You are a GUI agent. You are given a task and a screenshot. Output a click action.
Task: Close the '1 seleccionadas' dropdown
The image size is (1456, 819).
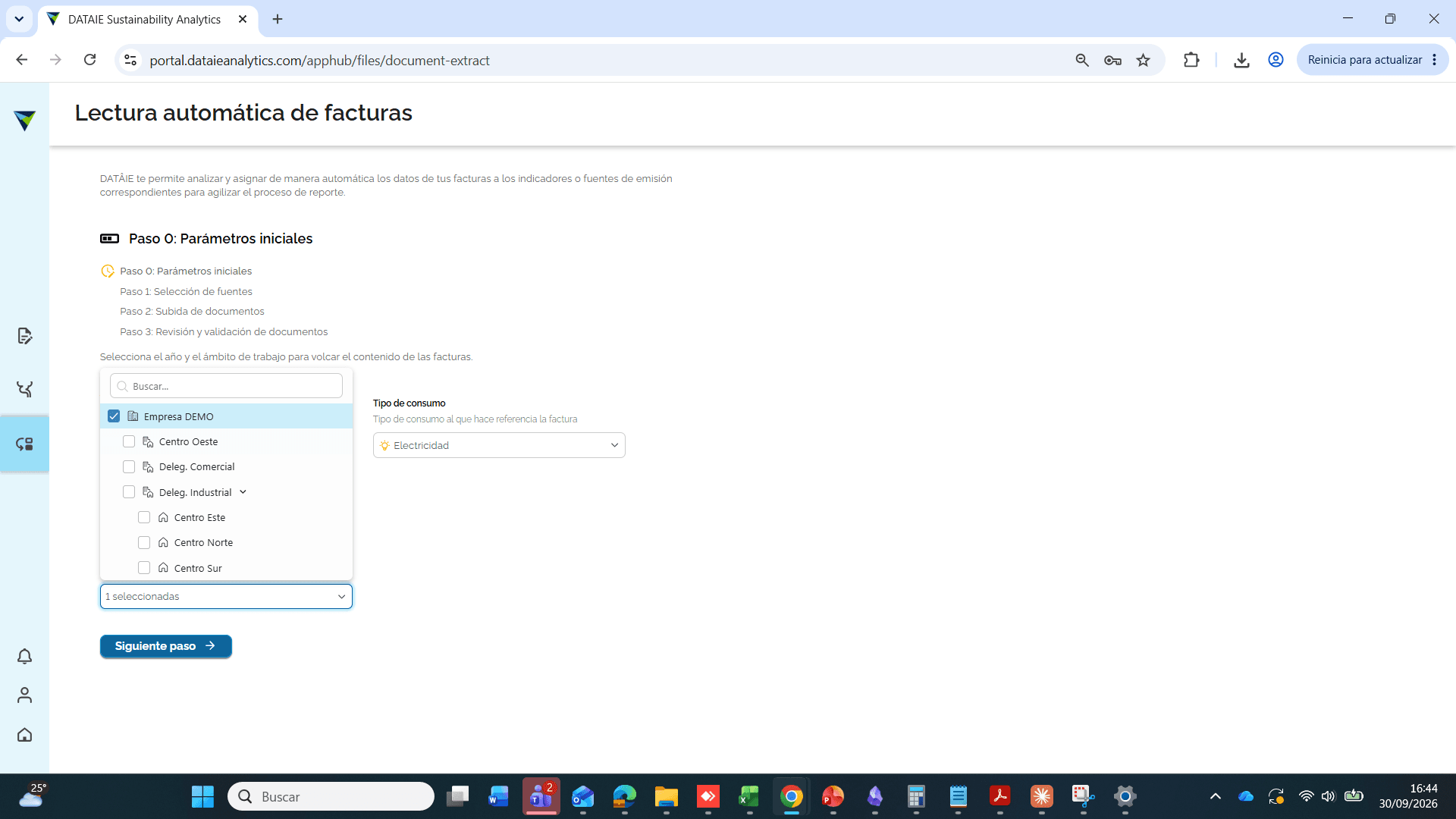226,596
